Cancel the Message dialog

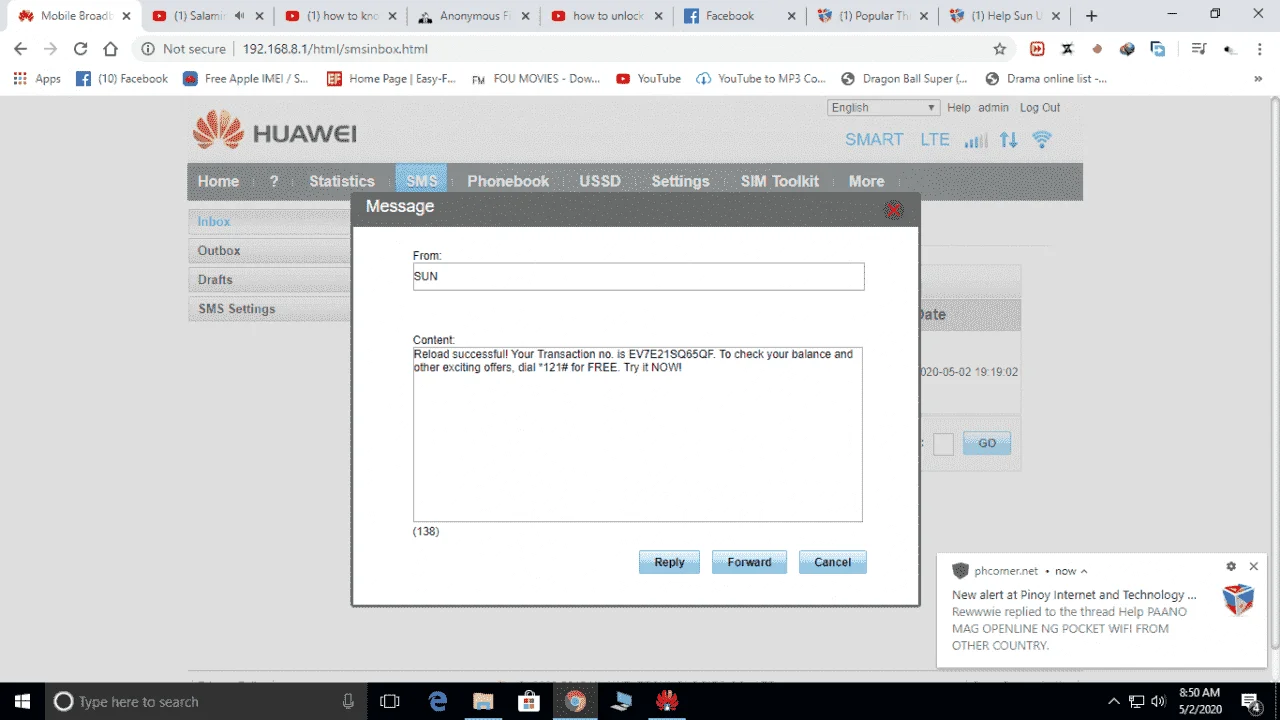832,562
